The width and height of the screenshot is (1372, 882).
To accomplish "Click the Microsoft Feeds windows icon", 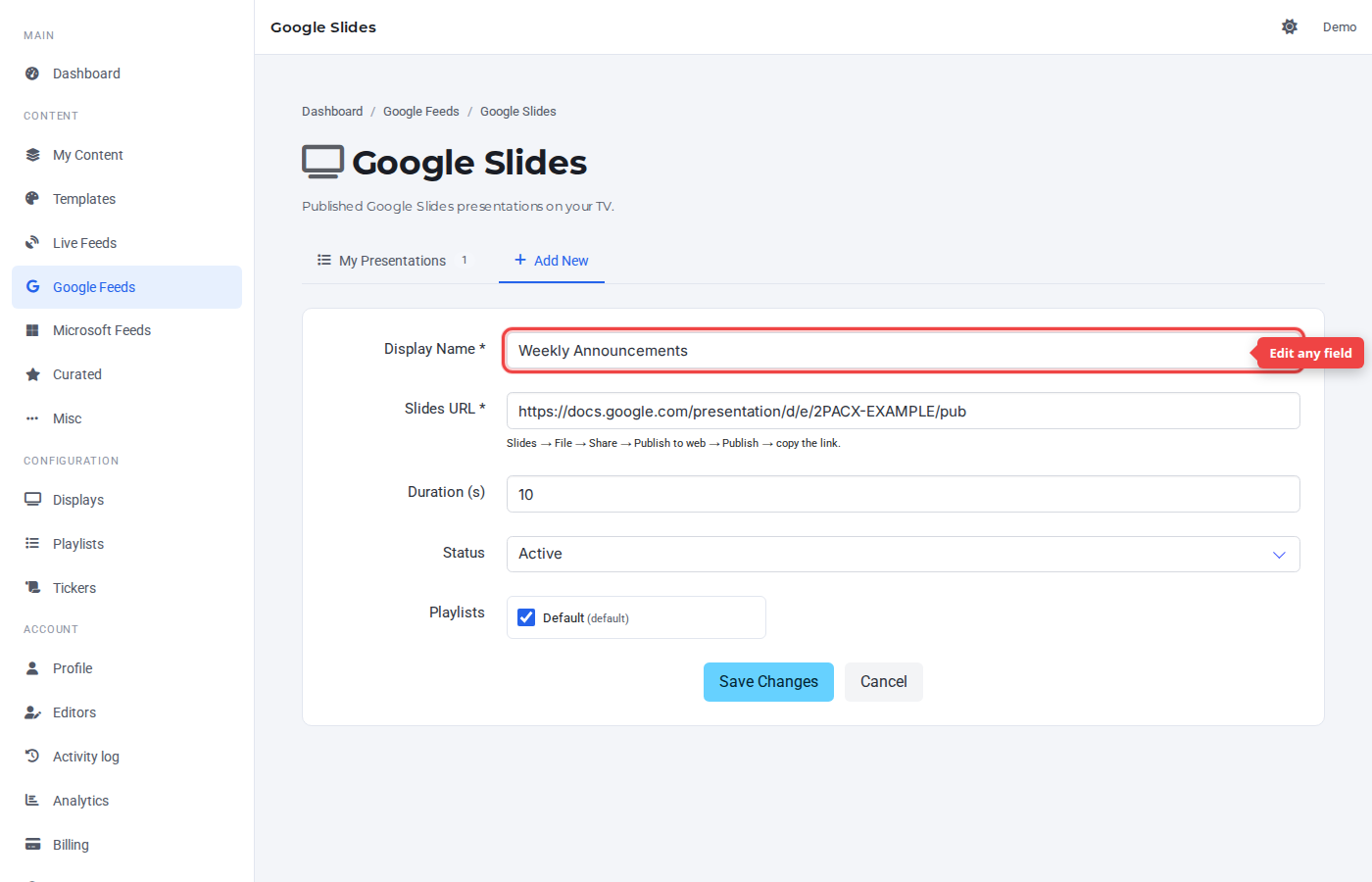I will pyautogui.click(x=32, y=330).
